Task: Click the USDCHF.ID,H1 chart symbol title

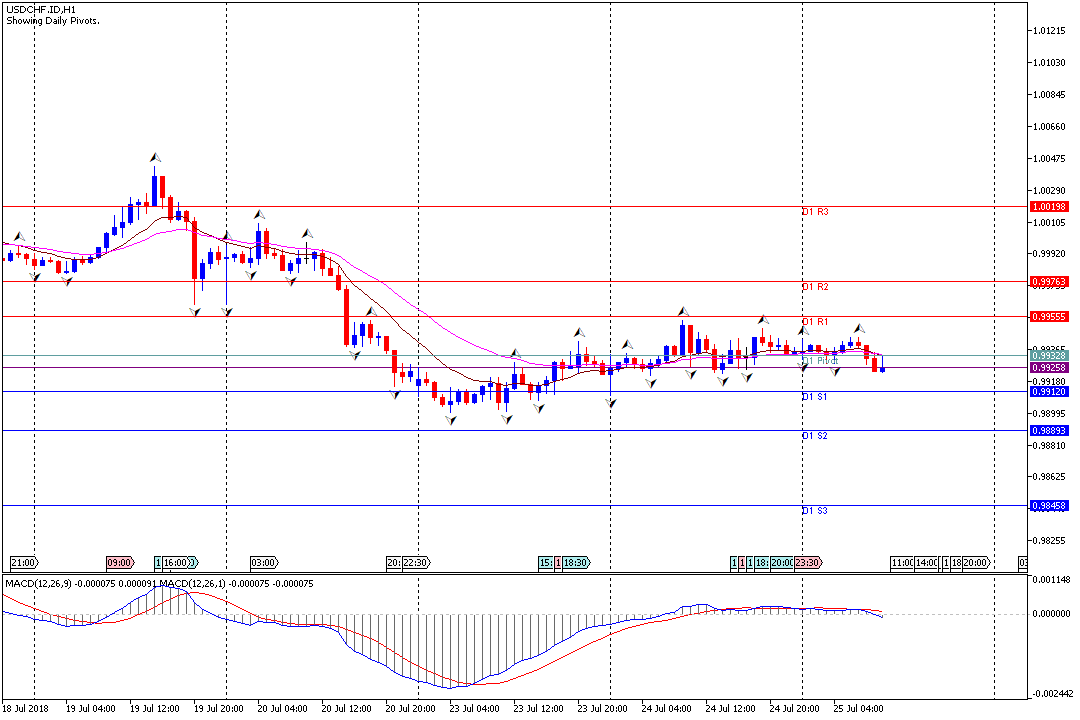Action: (x=41, y=10)
